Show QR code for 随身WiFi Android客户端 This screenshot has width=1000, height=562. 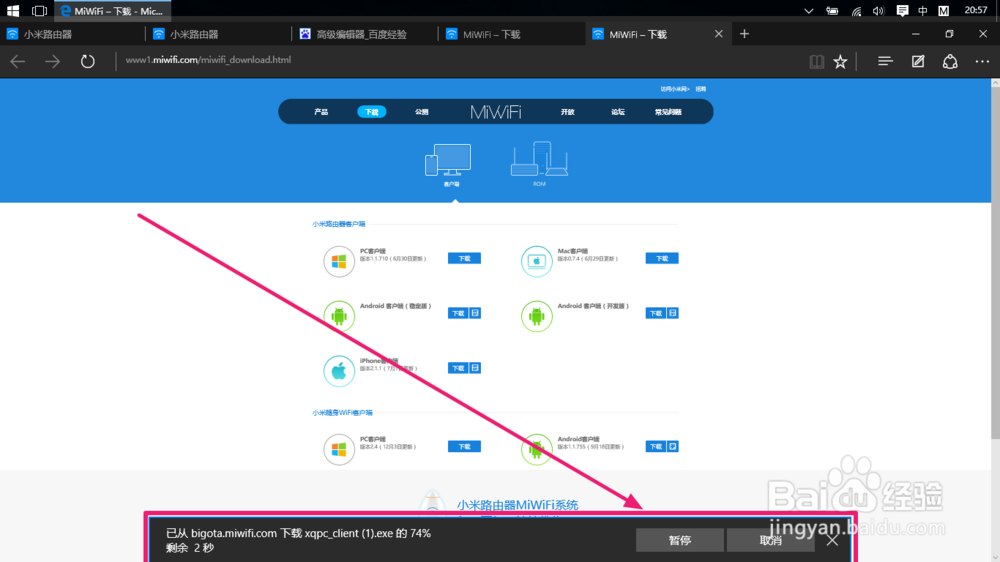pyautogui.click(x=673, y=447)
